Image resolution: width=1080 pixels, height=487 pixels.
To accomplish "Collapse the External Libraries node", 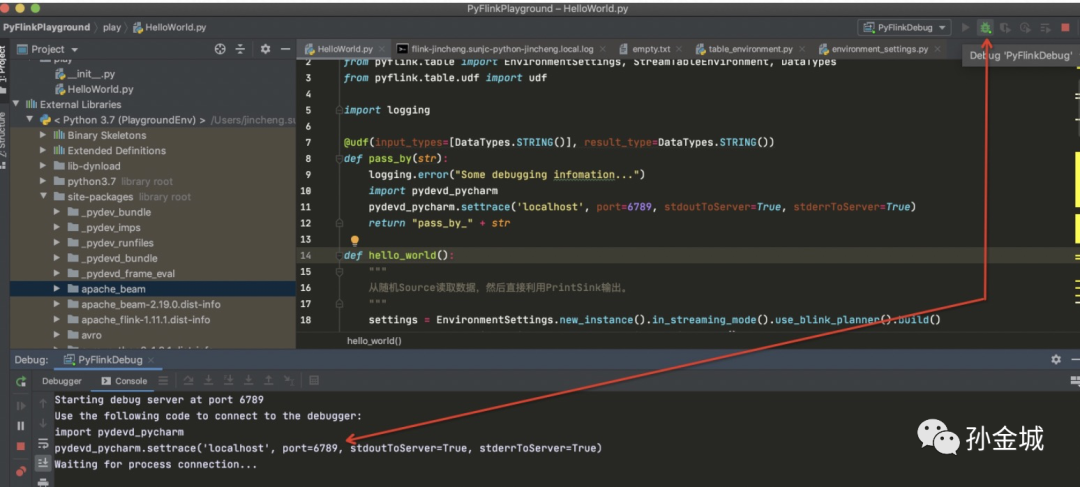I will point(15,104).
